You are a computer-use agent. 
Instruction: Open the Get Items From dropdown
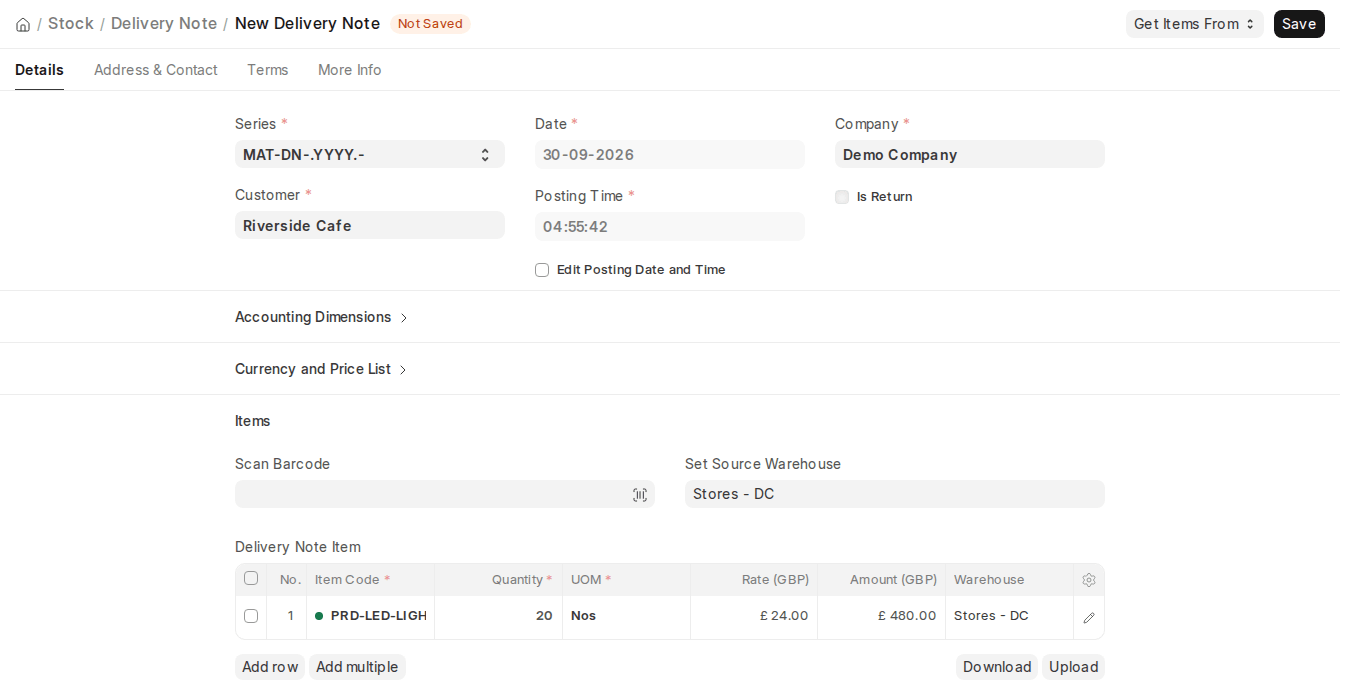pyautogui.click(x=1194, y=24)
